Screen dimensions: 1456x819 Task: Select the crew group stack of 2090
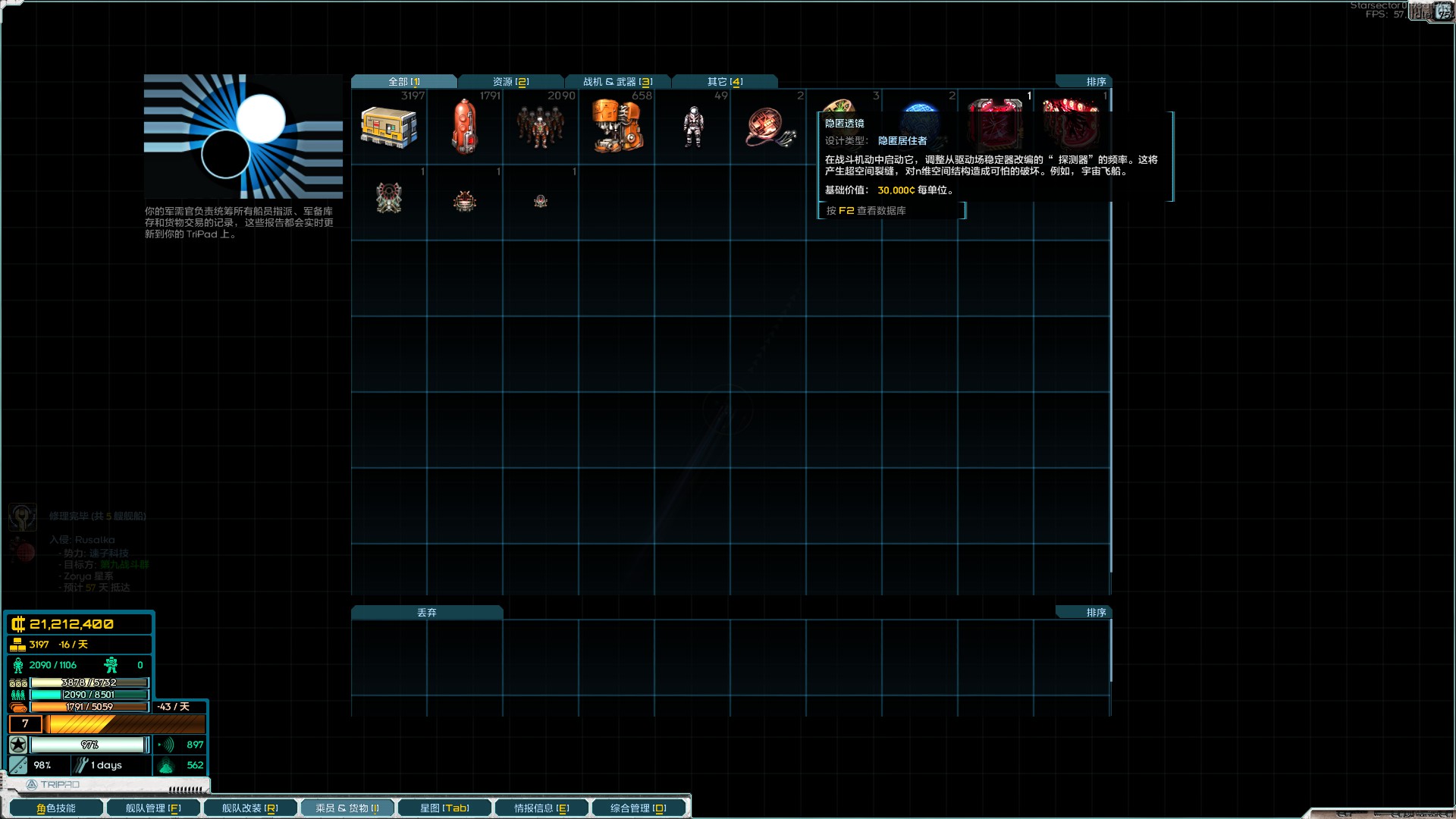point(540,127)
